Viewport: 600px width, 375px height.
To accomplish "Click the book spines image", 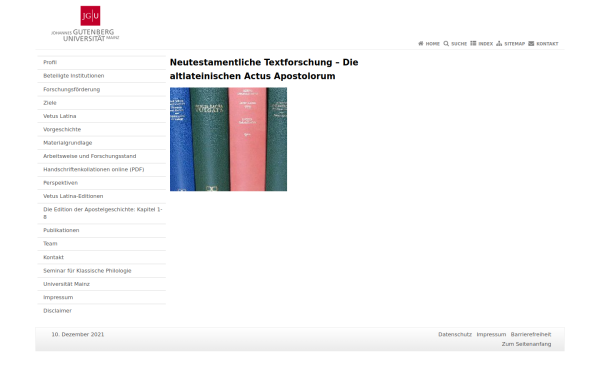I will tap(228, 139).
